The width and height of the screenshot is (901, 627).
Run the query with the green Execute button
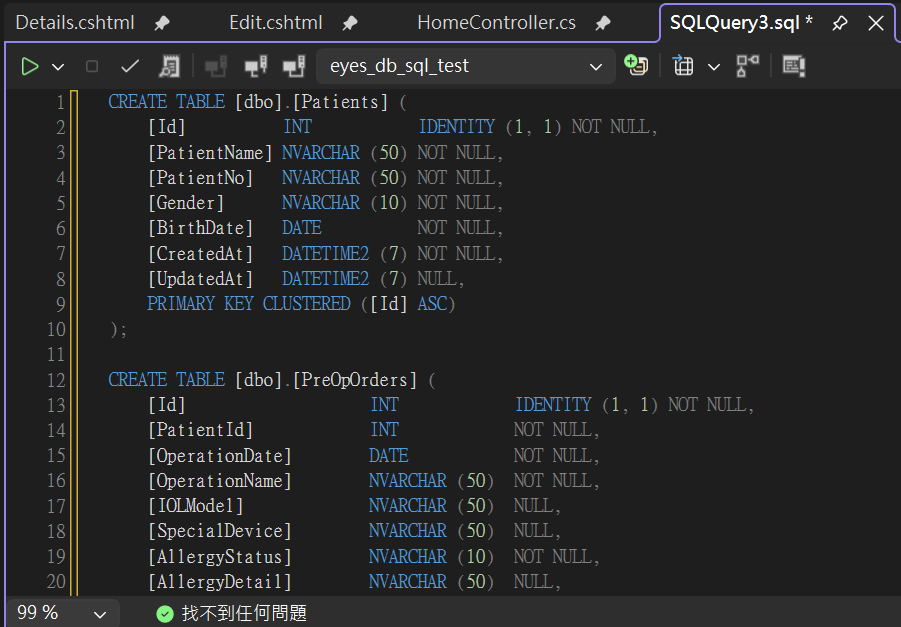point(30,67)
